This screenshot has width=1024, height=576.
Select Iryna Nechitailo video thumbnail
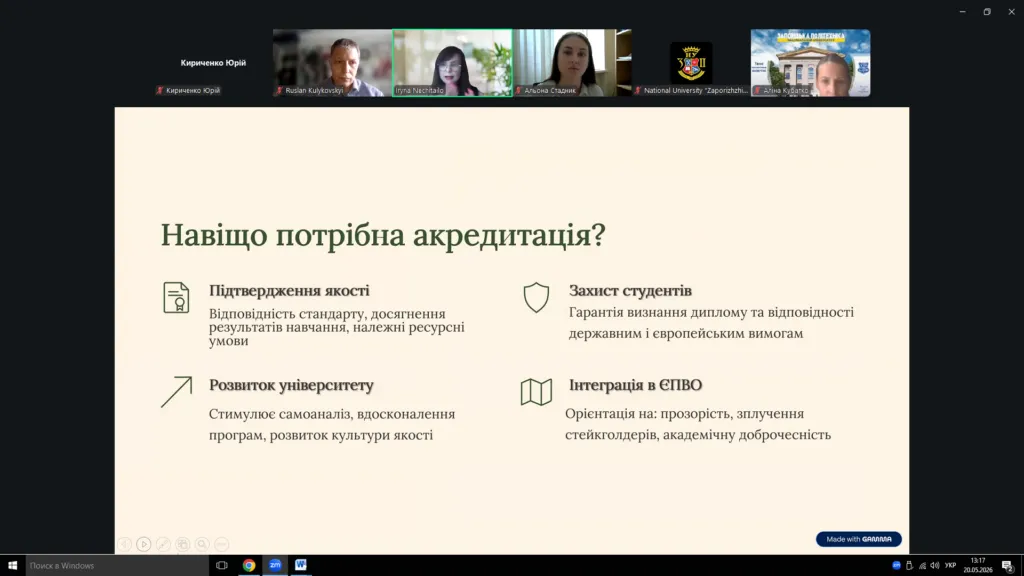point(453,63)
